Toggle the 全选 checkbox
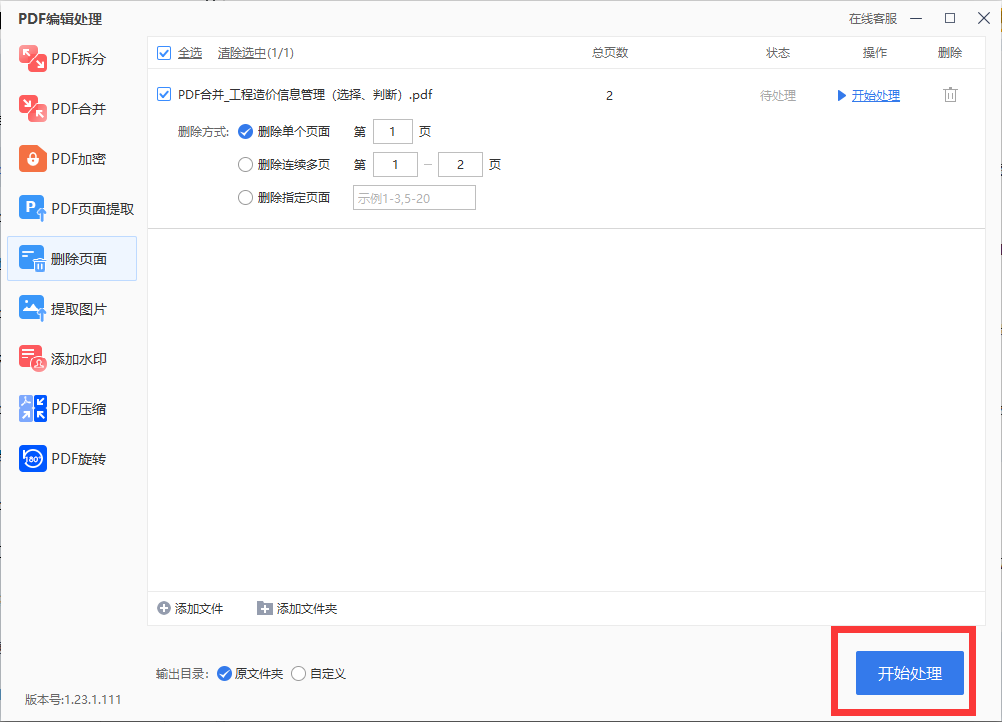Image resolution: width=1002 pixels, height=722 pixels. [164, 53]
